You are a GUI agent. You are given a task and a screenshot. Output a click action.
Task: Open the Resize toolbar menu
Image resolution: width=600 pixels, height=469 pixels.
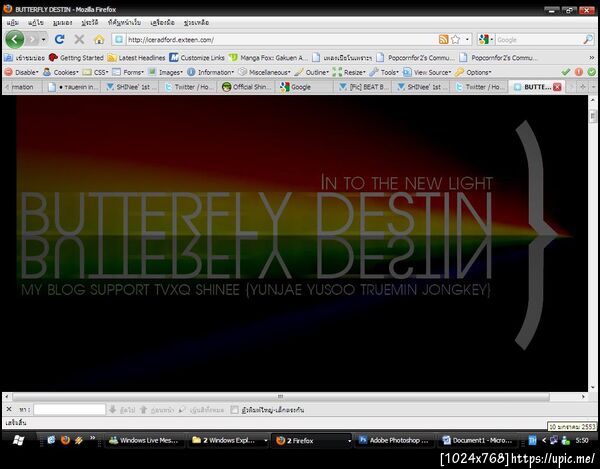(x=349, y=72)
